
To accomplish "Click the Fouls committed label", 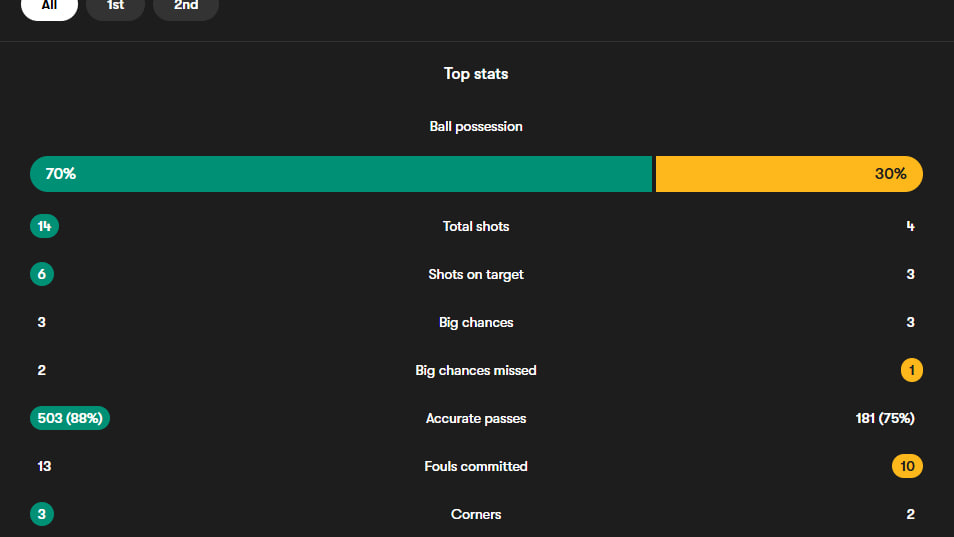I will tap(476, 467).
